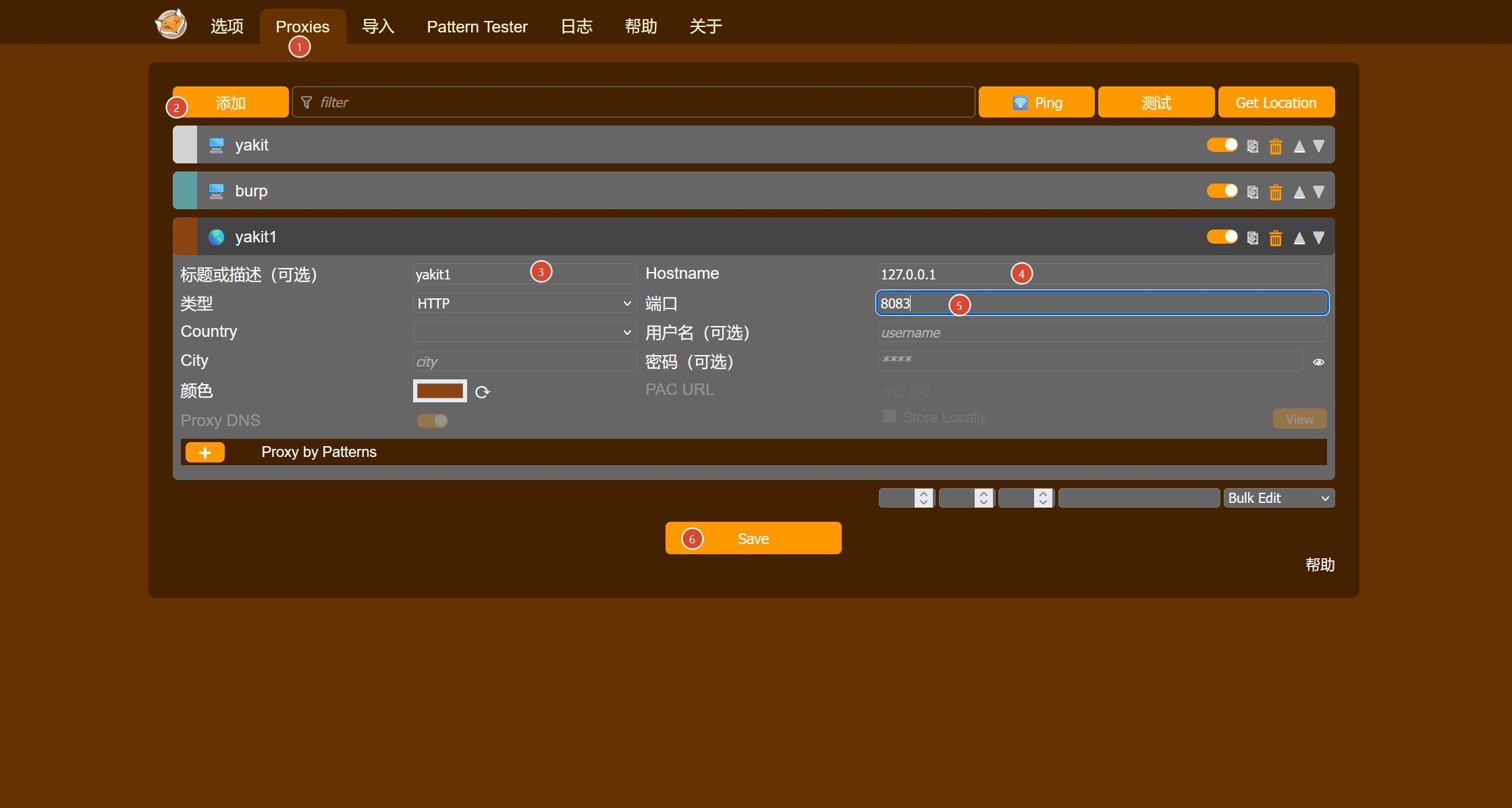Turn off the burp proxy switch

click(1222, 191)
